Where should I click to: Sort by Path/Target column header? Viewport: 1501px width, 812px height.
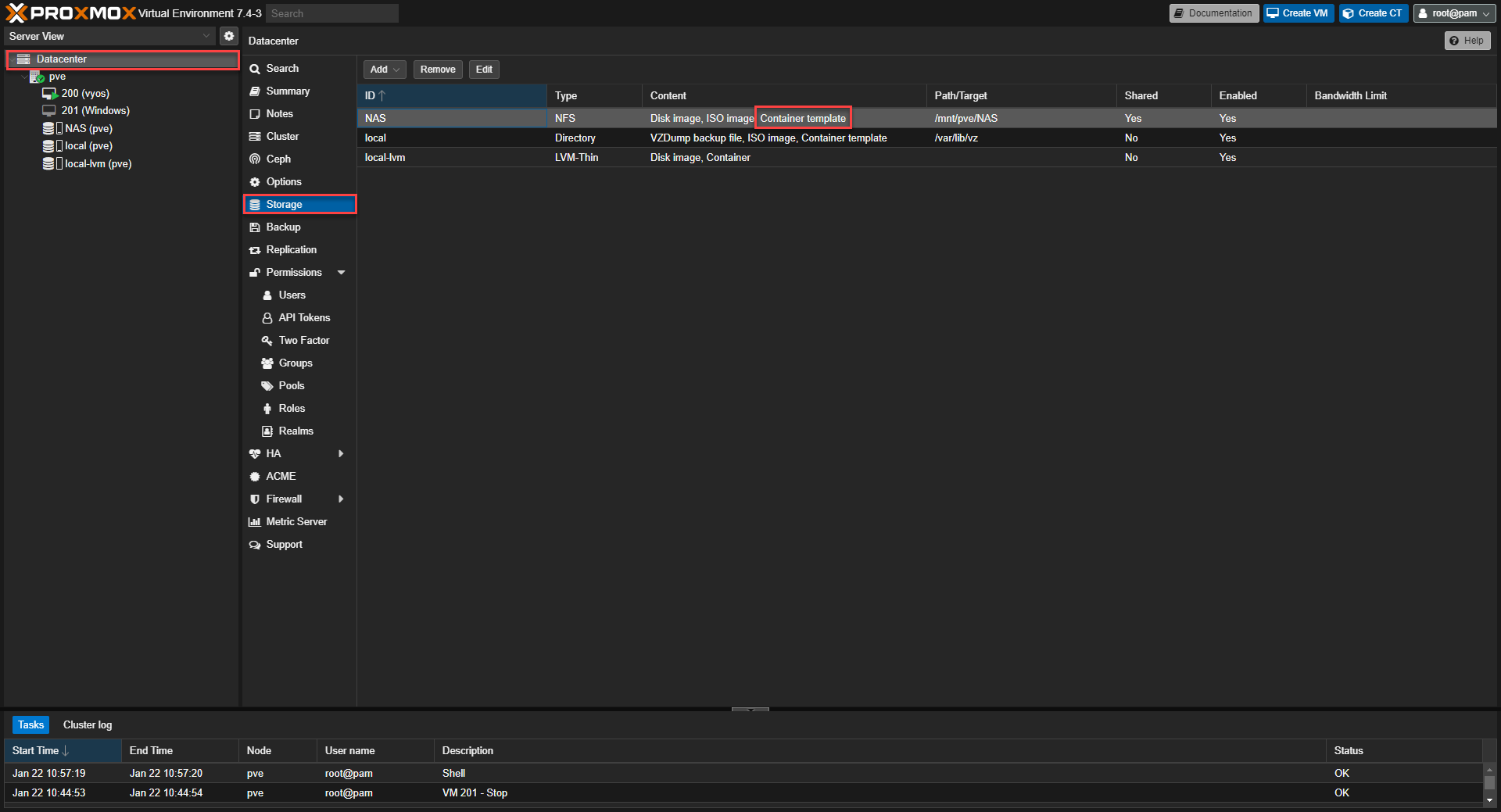[x=1021, y=96]
